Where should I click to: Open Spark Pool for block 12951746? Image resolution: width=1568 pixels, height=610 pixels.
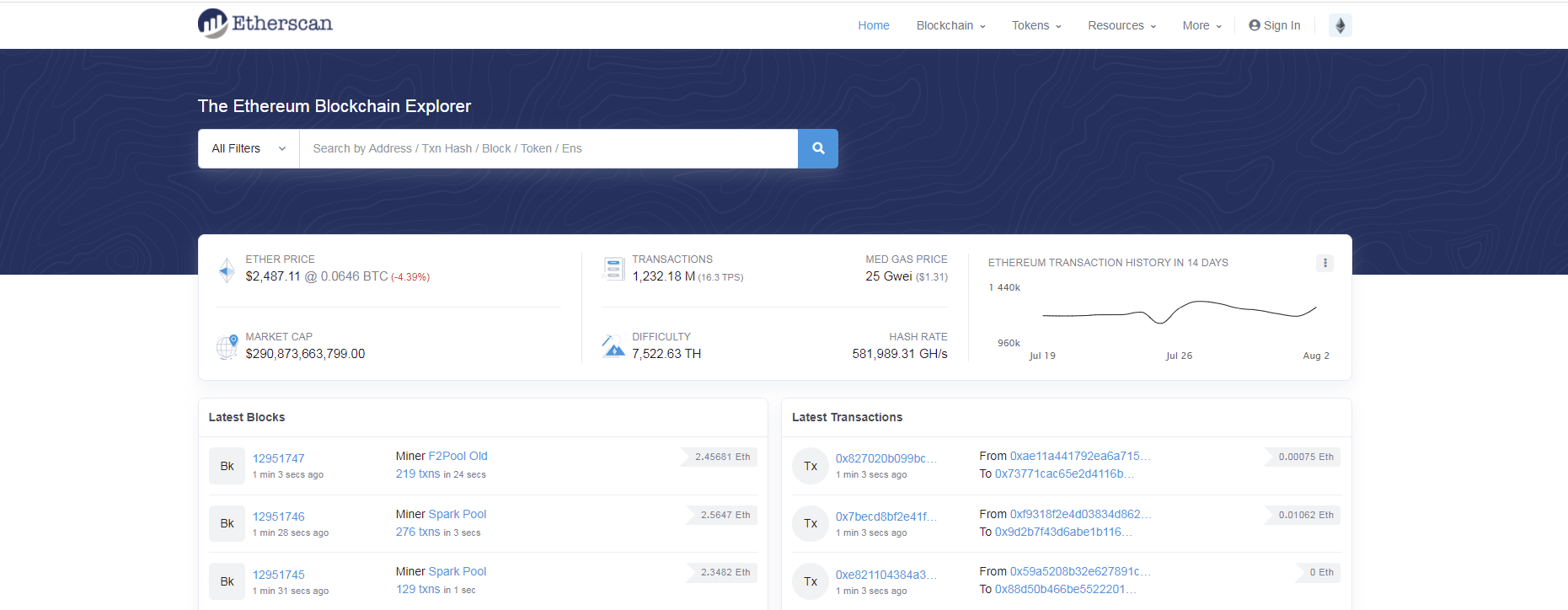[458, 514]
